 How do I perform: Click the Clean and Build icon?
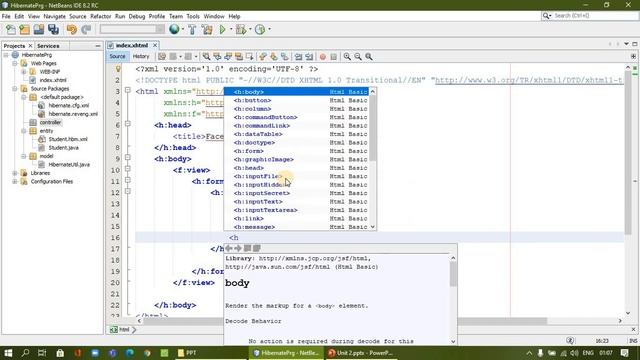[x=207, y=29]
